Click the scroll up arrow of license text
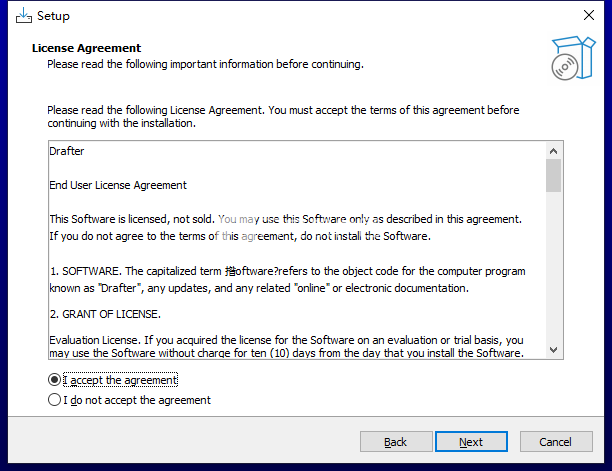Viewport: 612px width, 471px height. point(553,151)
